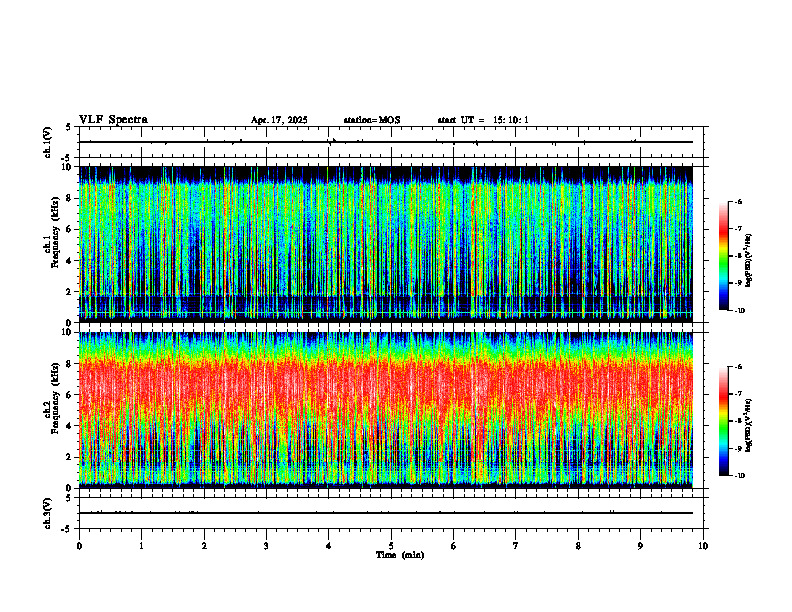Click the "-8" label on ch.1 colorbar
Viewport: 792px width, 612px height.
tap(738, 256)
